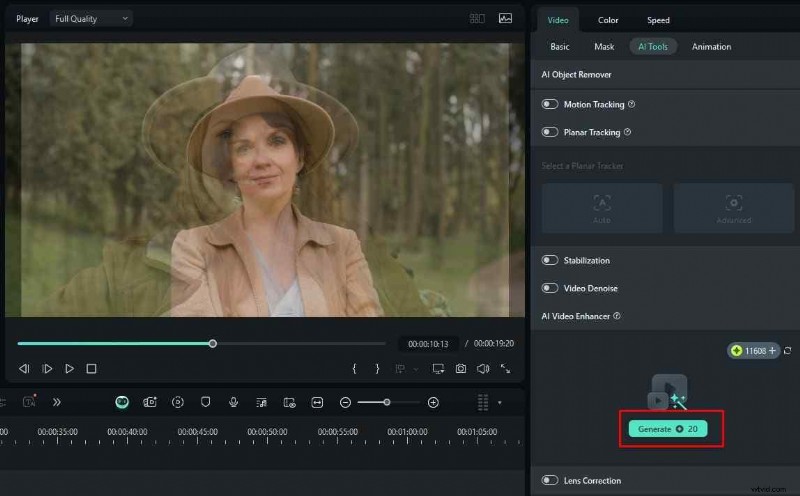Click the zoom-out minus icon on timeline
This screenshot has width=800, height=496.
pyautogui.click(x=345, y=402)
